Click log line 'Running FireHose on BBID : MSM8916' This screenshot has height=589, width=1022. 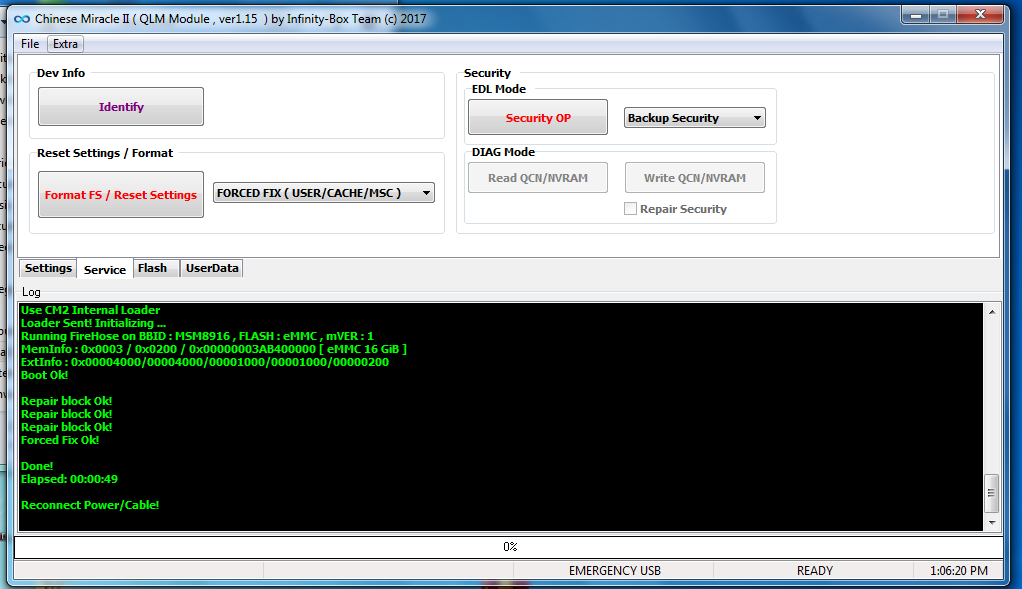(197, 336)
